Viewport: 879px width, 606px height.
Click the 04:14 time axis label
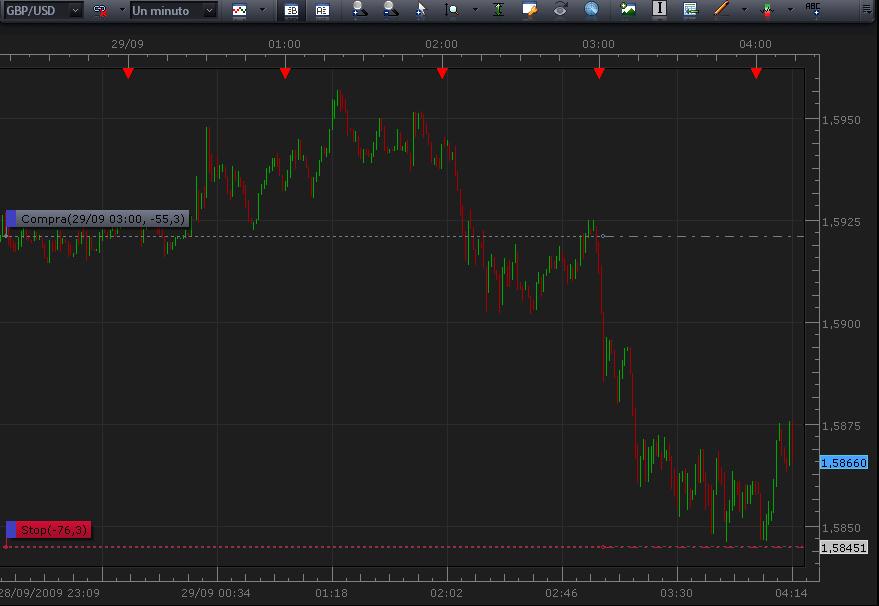click(x=792, y=593)
